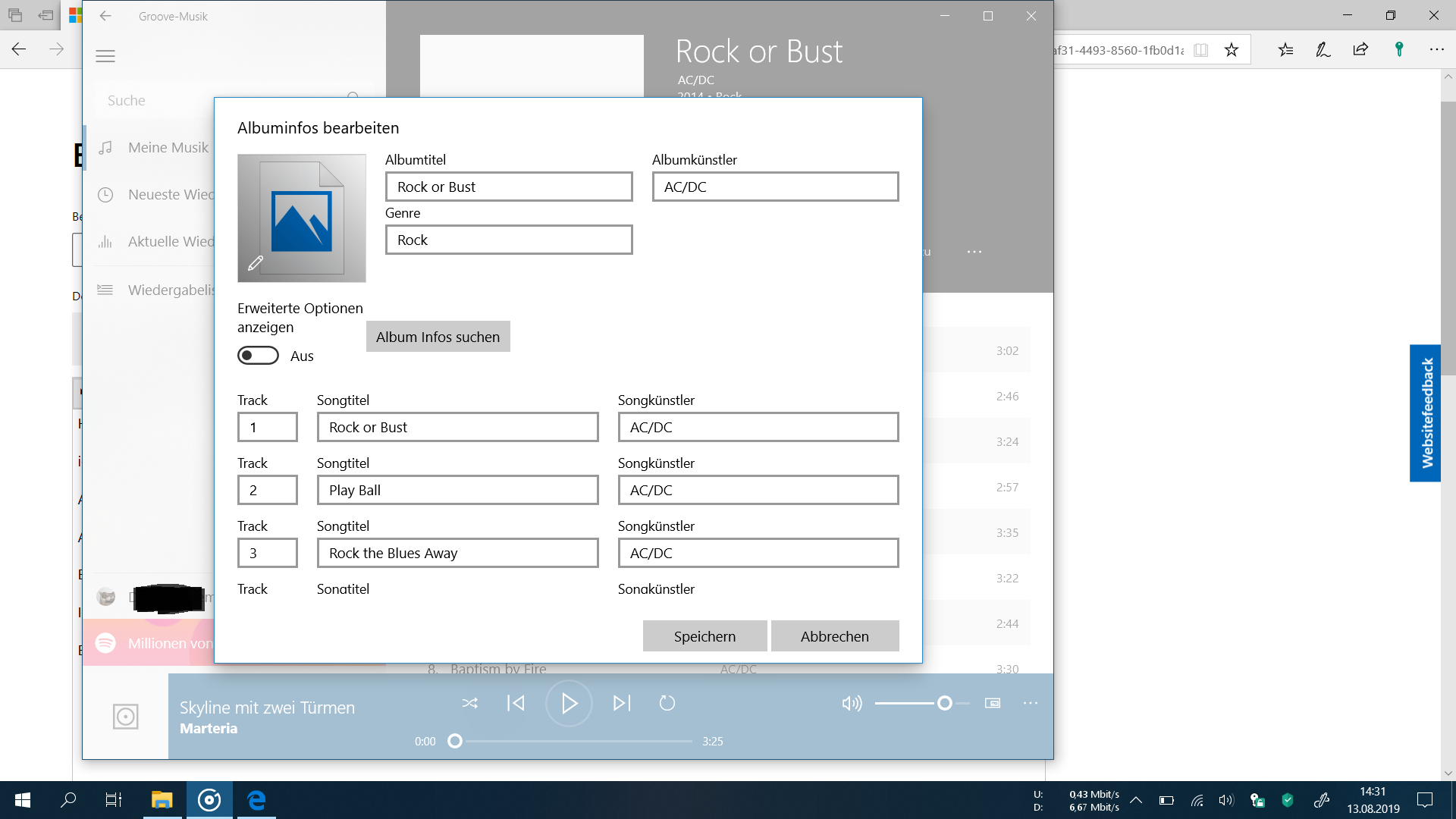Open the Websitefeedback side tab
This screenshot has height=819, width=1456.
[1426, 413]
